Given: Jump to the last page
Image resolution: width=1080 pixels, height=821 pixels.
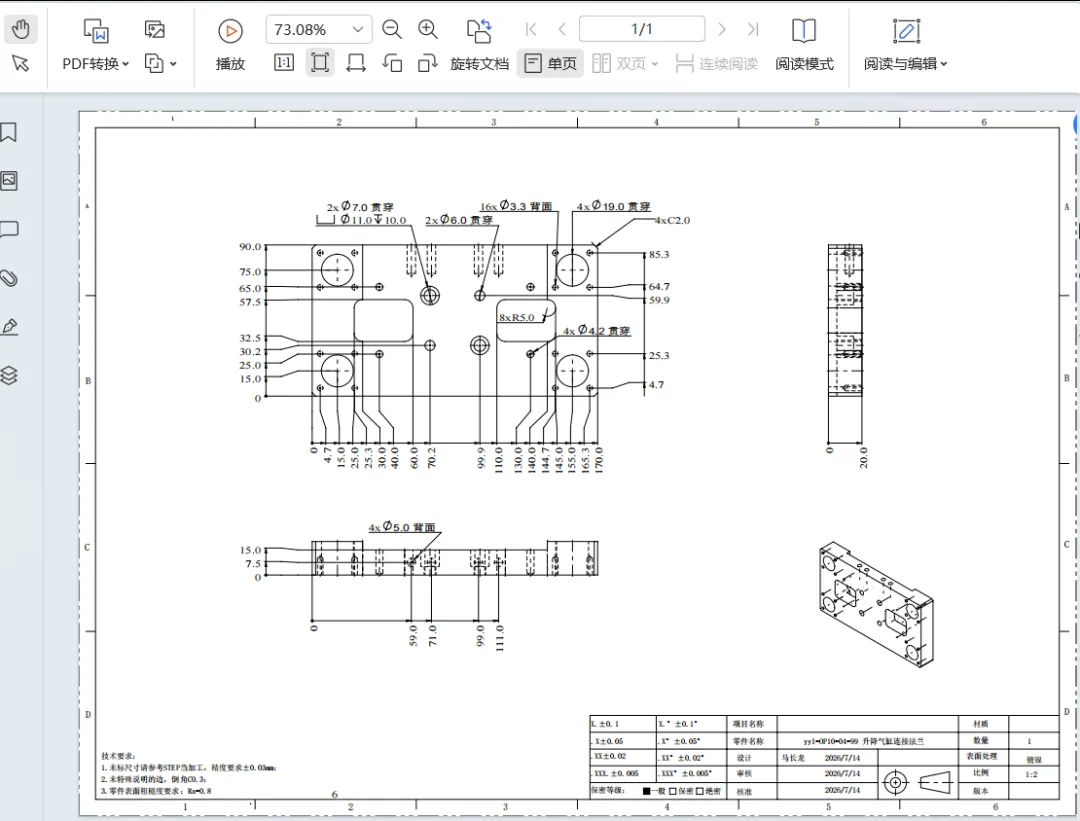Looking at the screenshot, I should (x=753, y=29).
